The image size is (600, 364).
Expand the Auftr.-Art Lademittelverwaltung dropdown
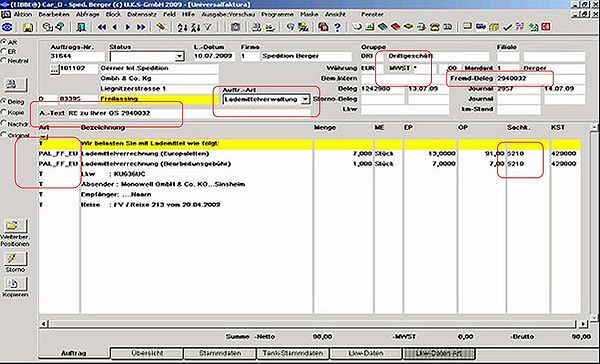tap(305, 100)
